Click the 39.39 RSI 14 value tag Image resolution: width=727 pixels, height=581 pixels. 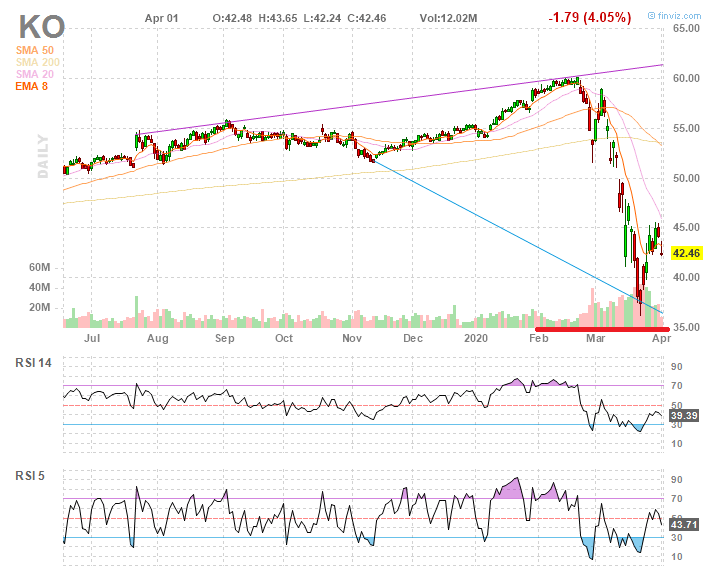pos(684,415)
